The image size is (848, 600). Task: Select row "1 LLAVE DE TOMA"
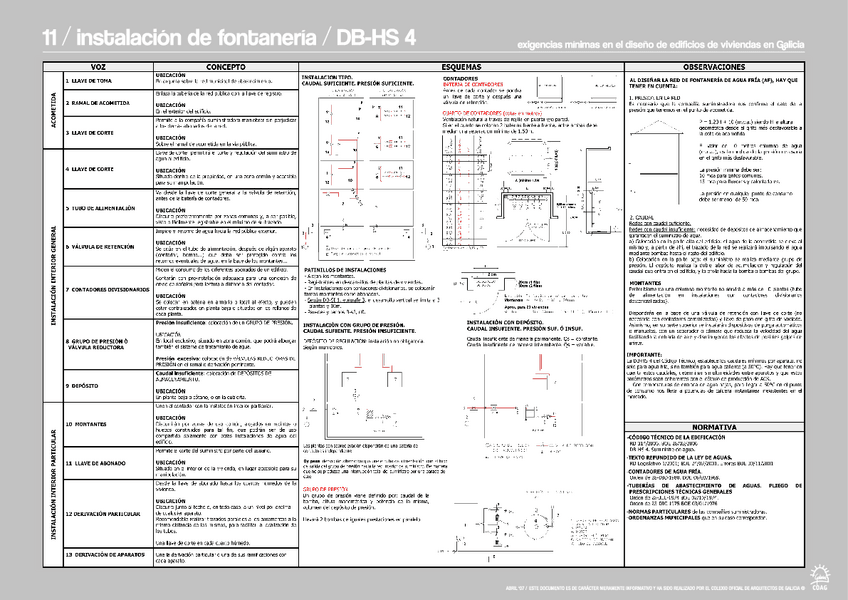click(181, 81)
